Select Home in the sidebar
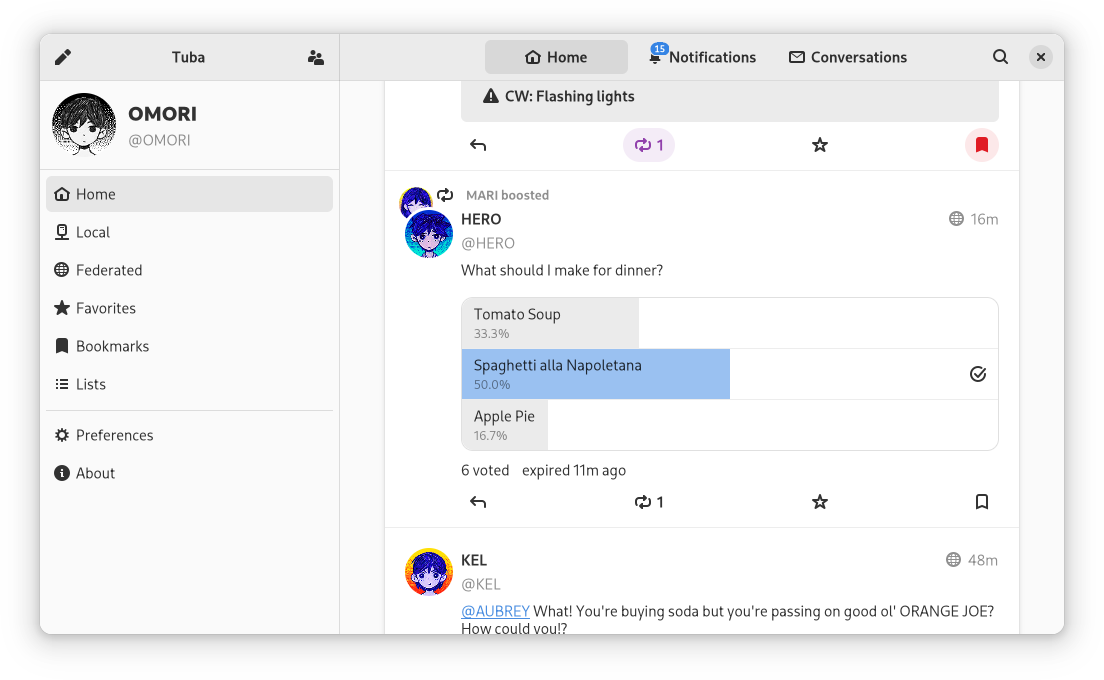Viewport: 1104px width, 680px height. [x=189, y=194]
